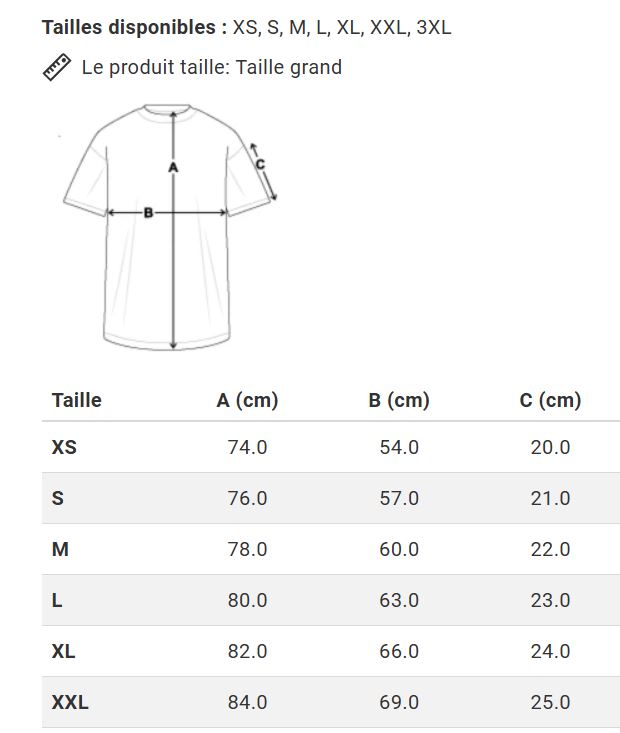Click the 74.0 length value for XS

pos(247,447)
